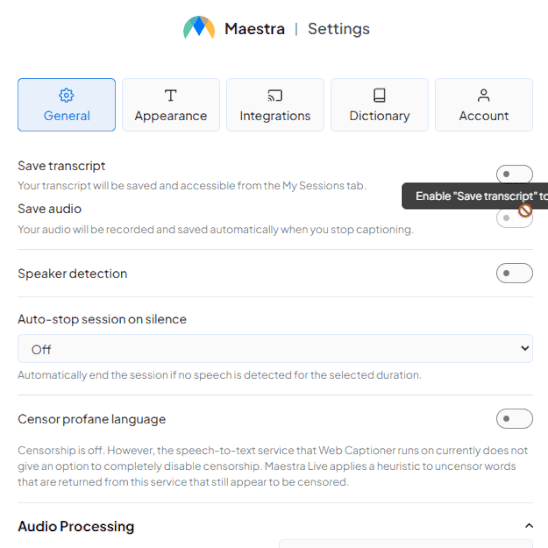The image size is (548, 548).
Task: Open the Integrations tab label
Action: tap(275, 116)
